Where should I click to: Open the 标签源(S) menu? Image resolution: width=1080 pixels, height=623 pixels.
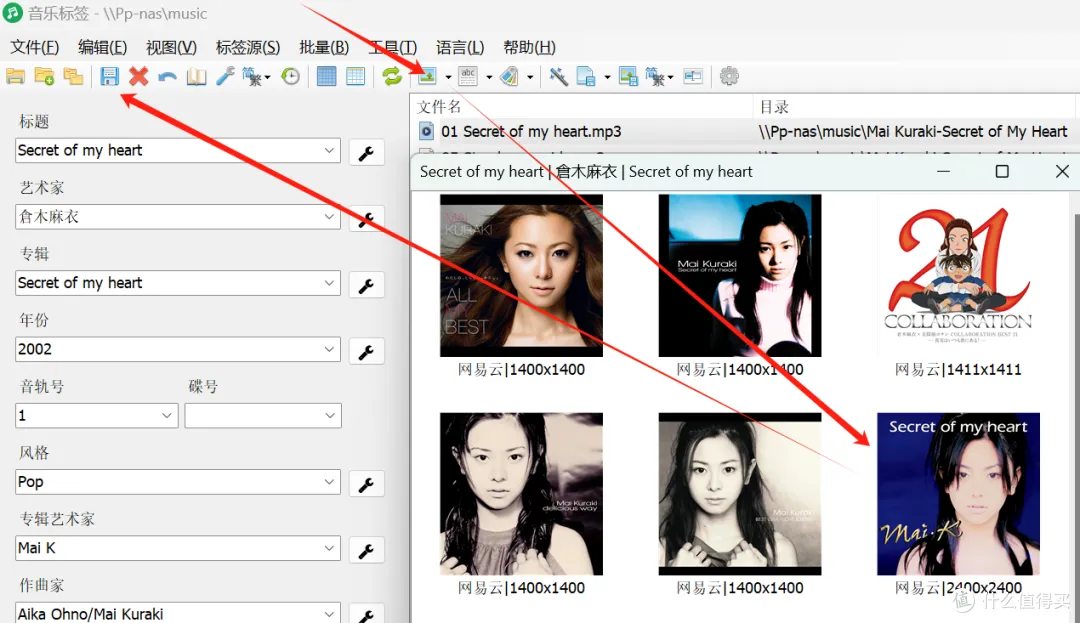248,47
